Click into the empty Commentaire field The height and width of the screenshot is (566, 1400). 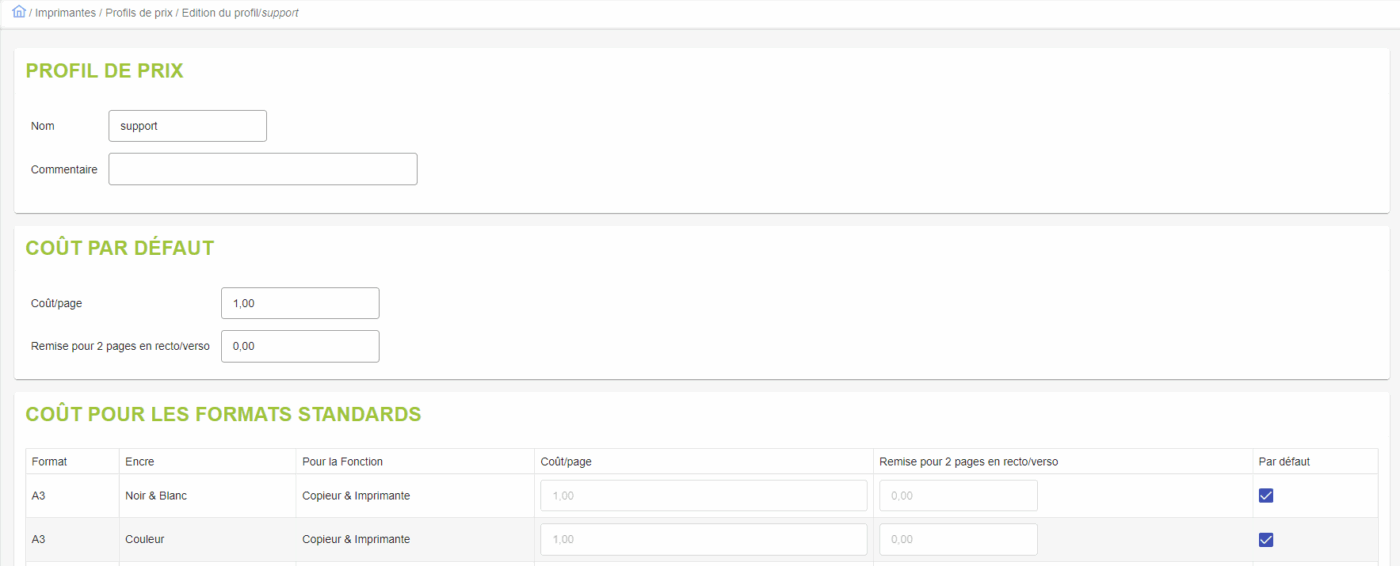[262, 169]
